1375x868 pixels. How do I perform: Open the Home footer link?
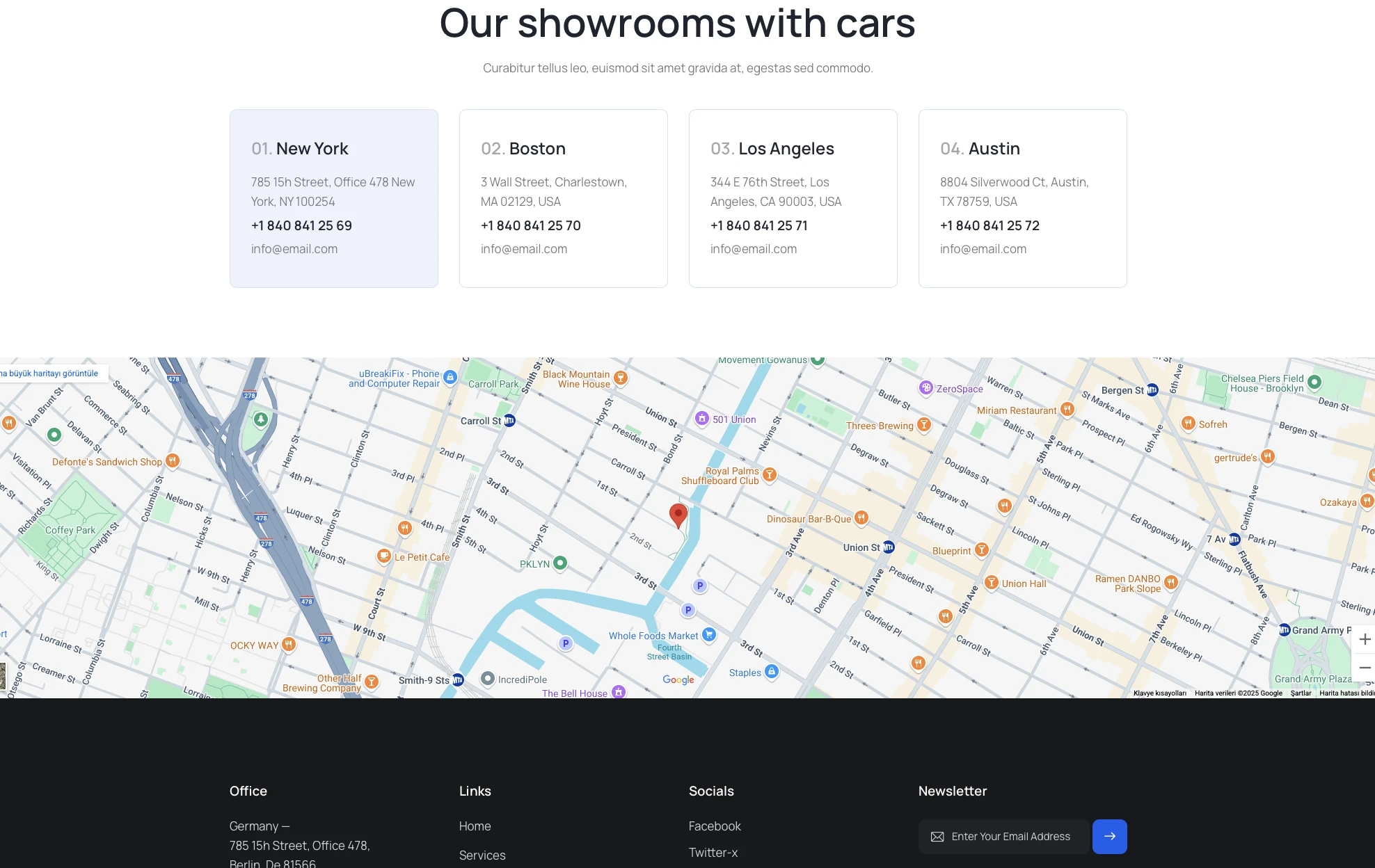(x=475, y=826)
